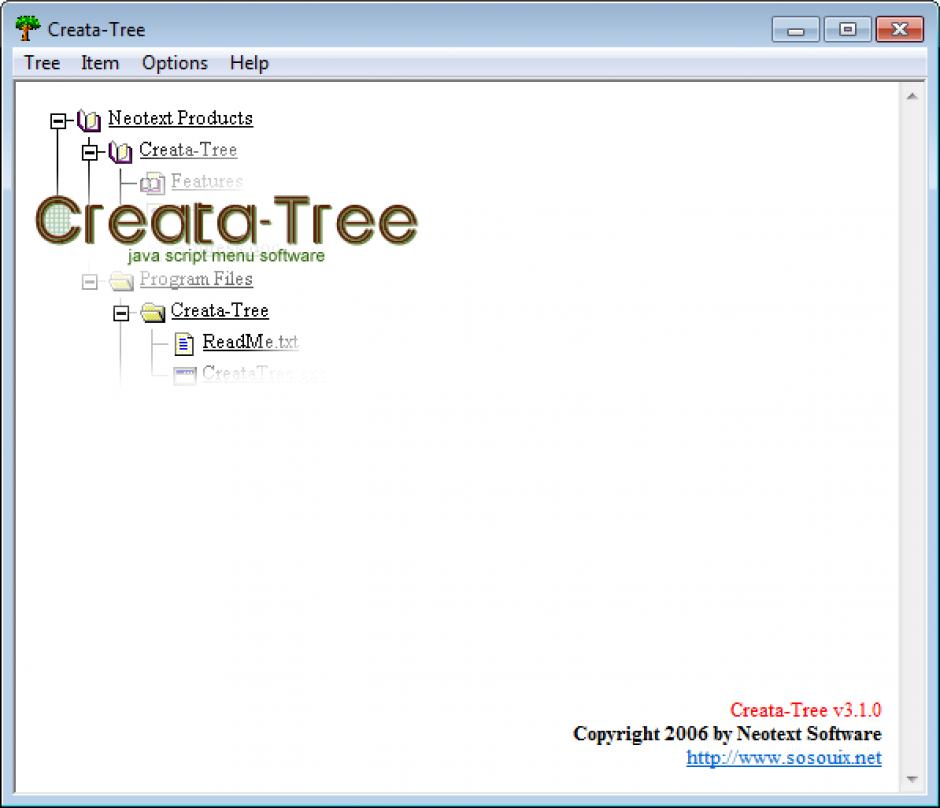Select the ReadMe.txt tree item
Screen dimensions: 940x808
pos(250,342)
